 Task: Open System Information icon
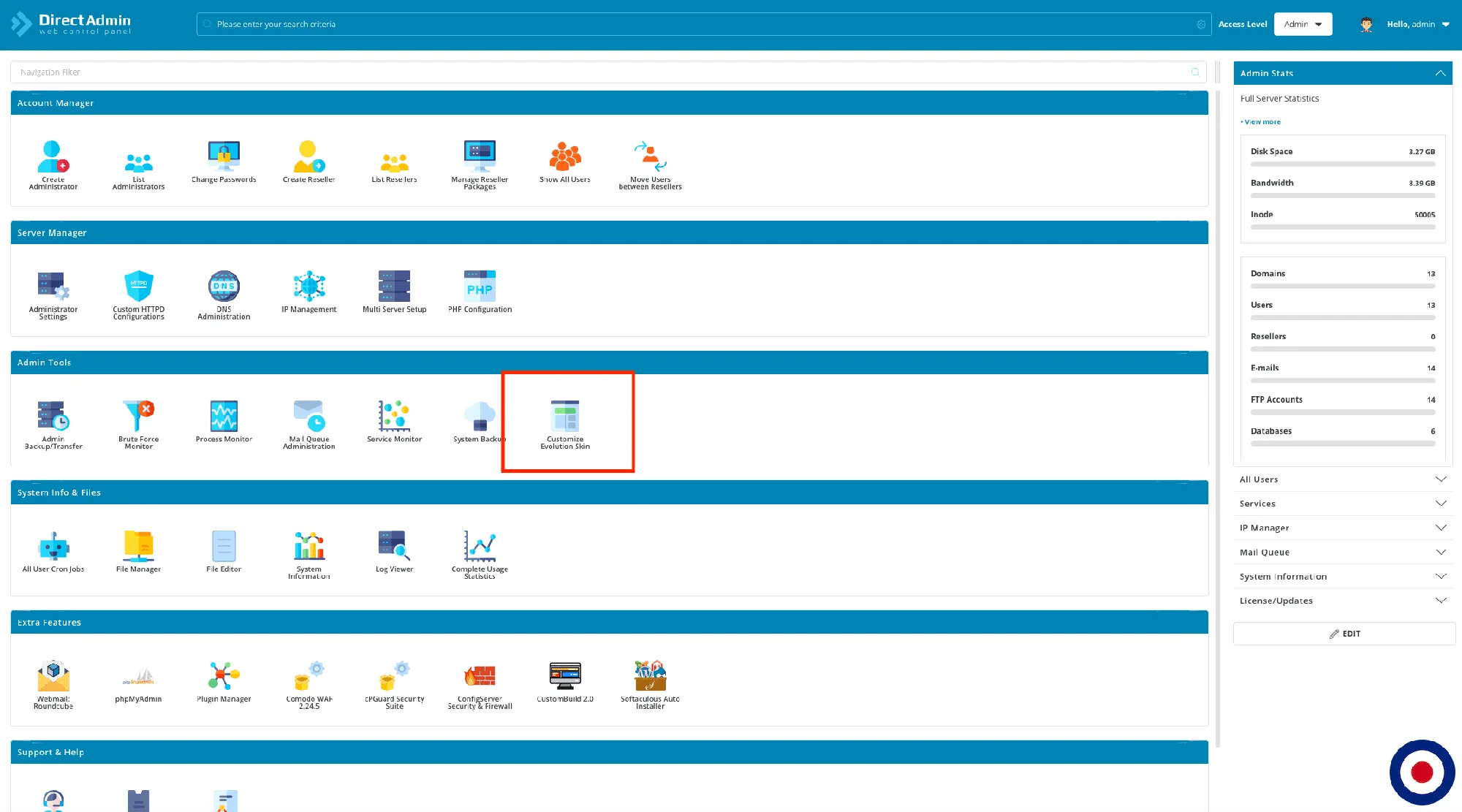(308, 555)
